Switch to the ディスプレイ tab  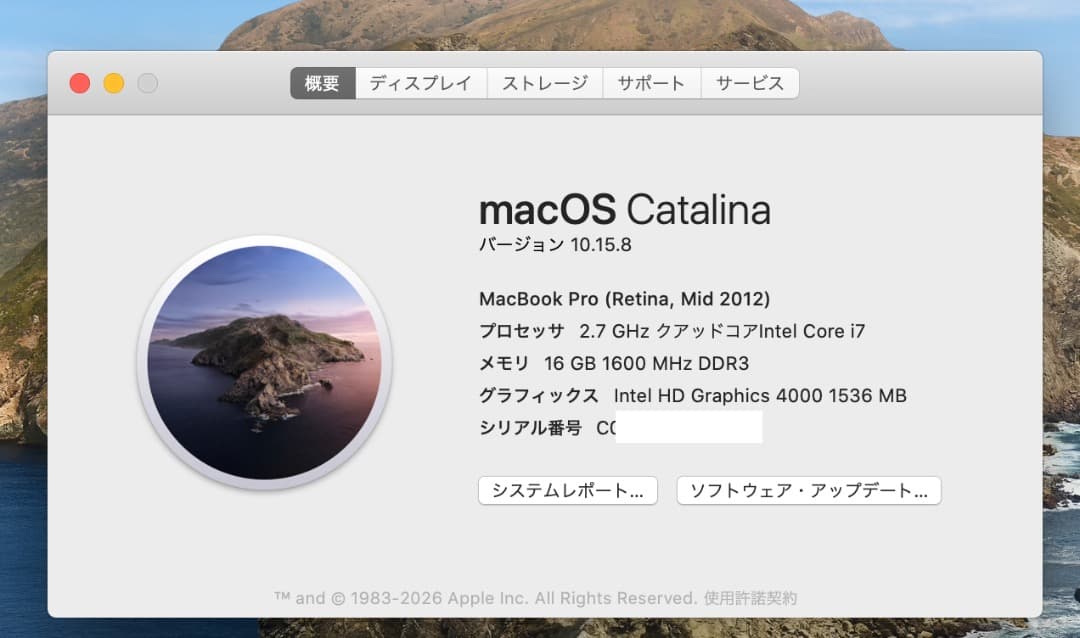421,83
